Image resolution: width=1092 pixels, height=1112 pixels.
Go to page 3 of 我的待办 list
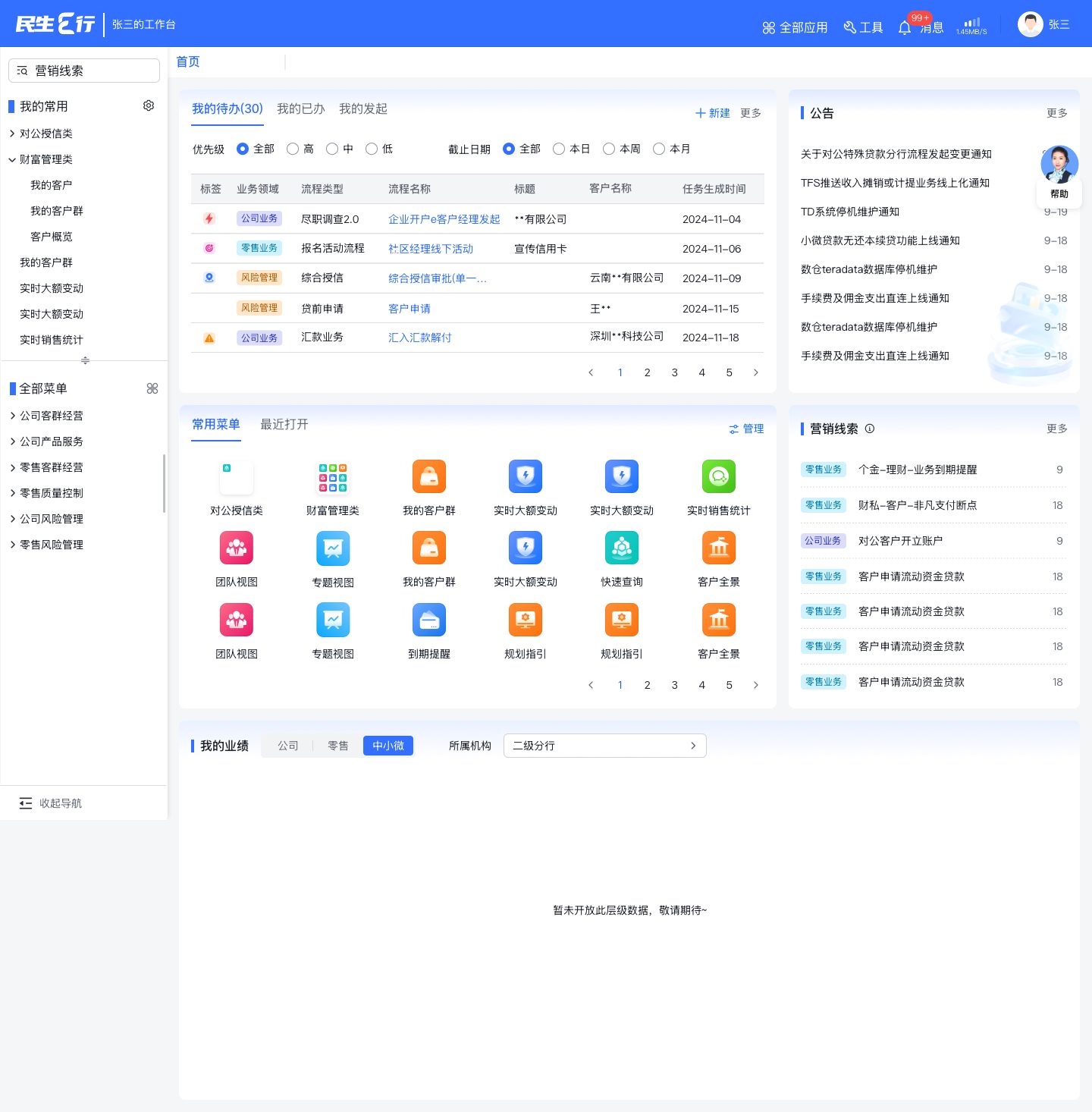[675, 372]
